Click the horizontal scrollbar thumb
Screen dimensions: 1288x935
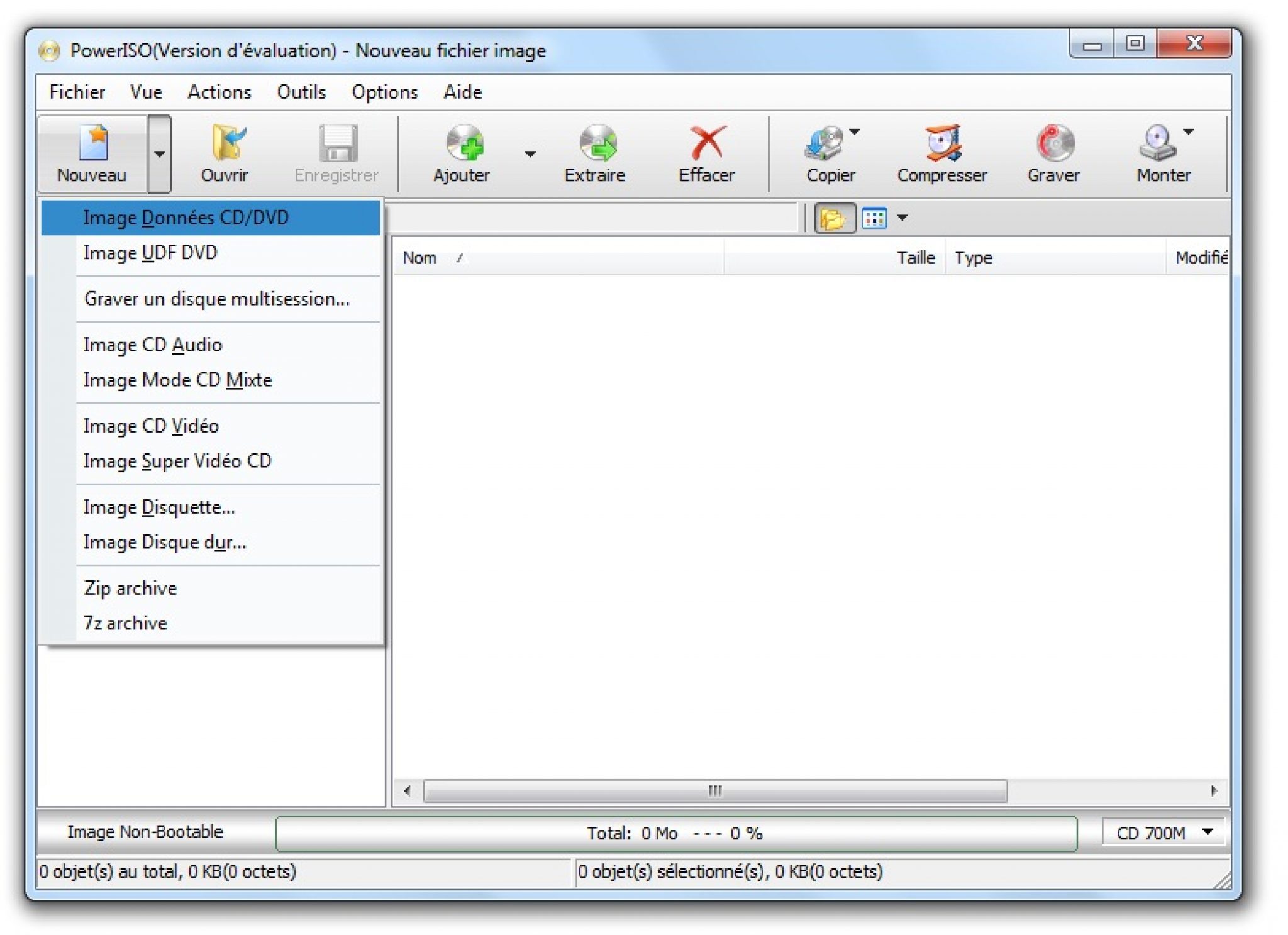tap(715, 791)
